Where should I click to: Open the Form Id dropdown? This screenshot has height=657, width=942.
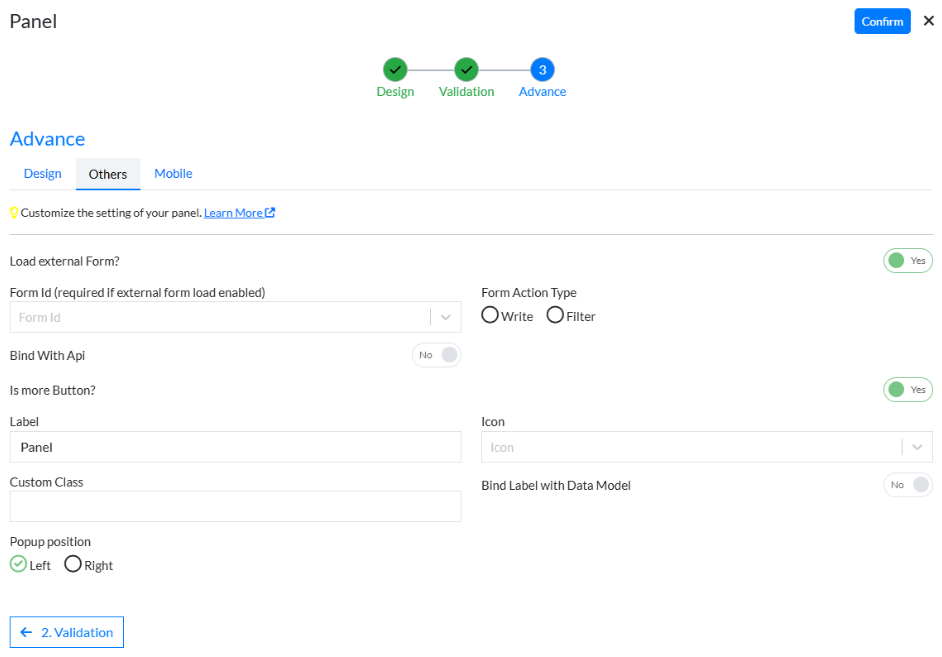(x=446, y=316)
